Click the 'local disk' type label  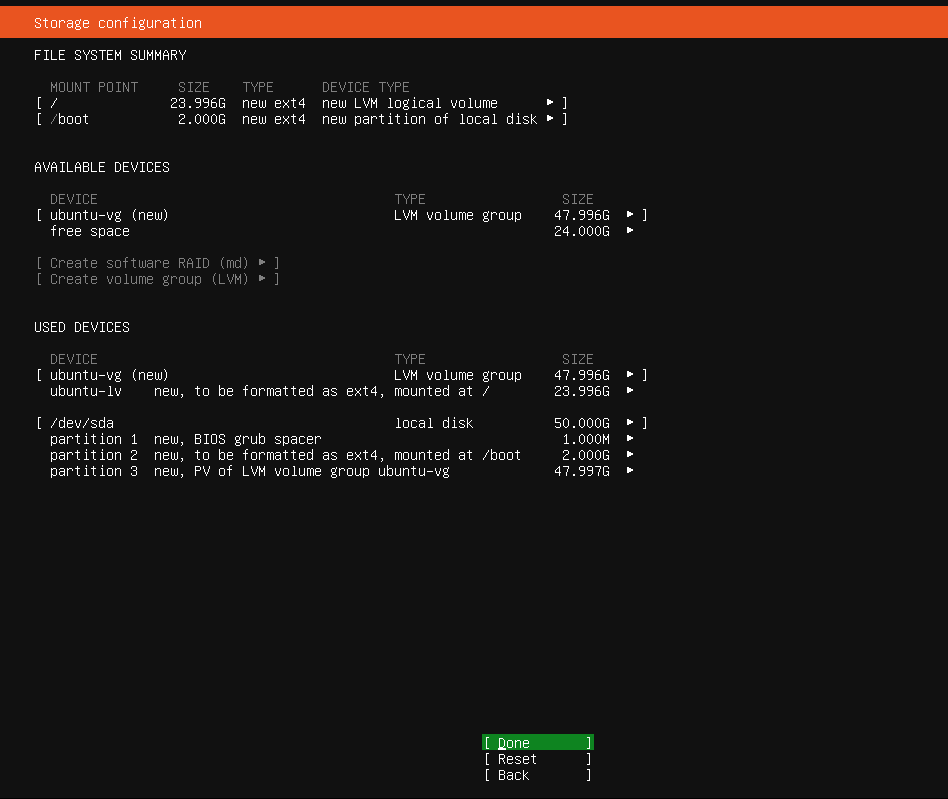pos(434,423)
